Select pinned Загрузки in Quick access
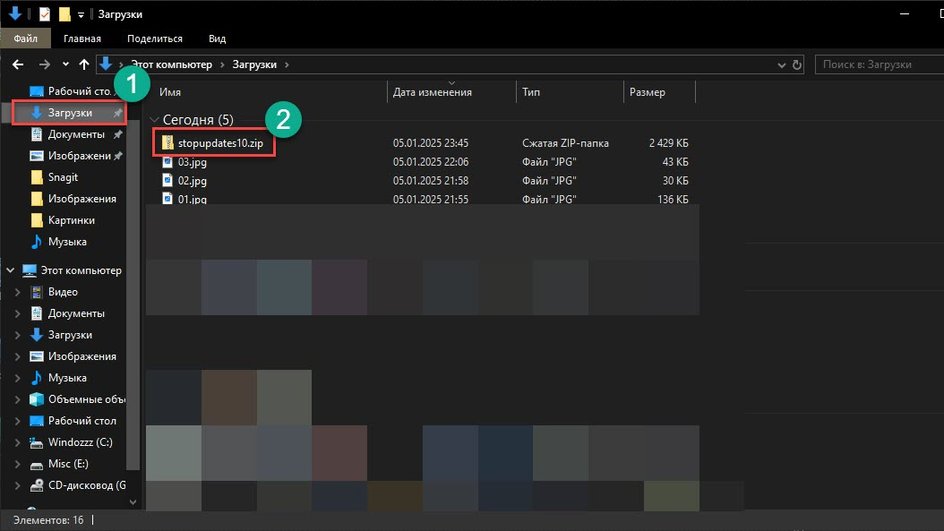The width and height of the screenshot is (944, 531). 69,113
